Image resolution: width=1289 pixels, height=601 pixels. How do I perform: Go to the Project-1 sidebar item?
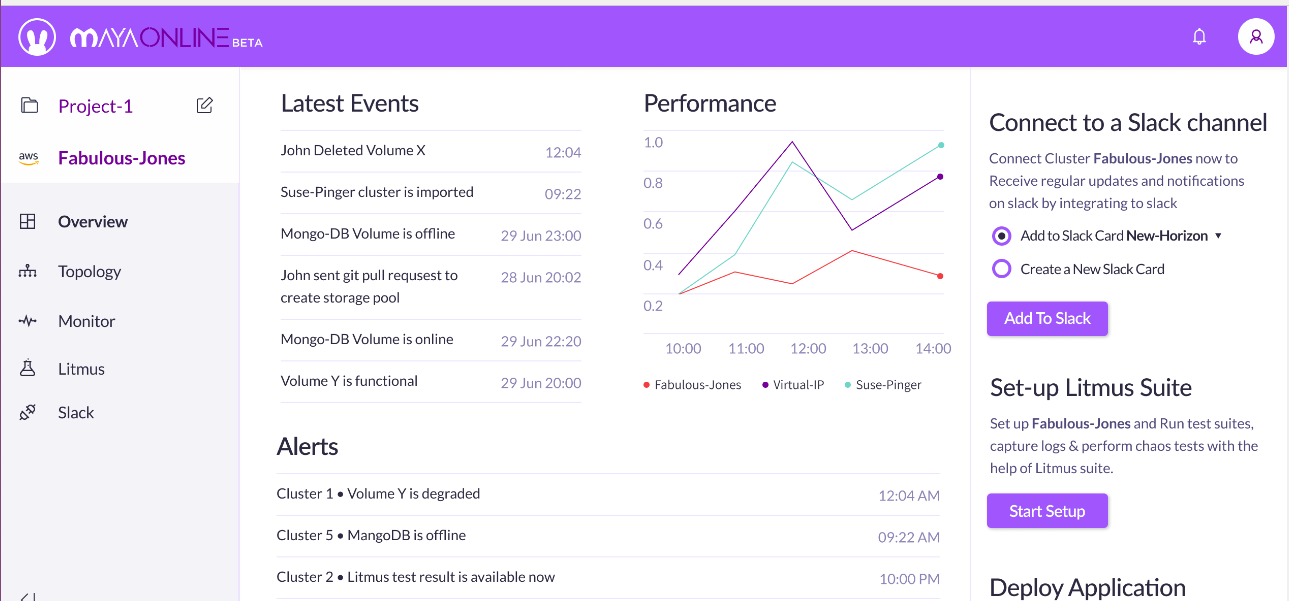coord(95,106)
